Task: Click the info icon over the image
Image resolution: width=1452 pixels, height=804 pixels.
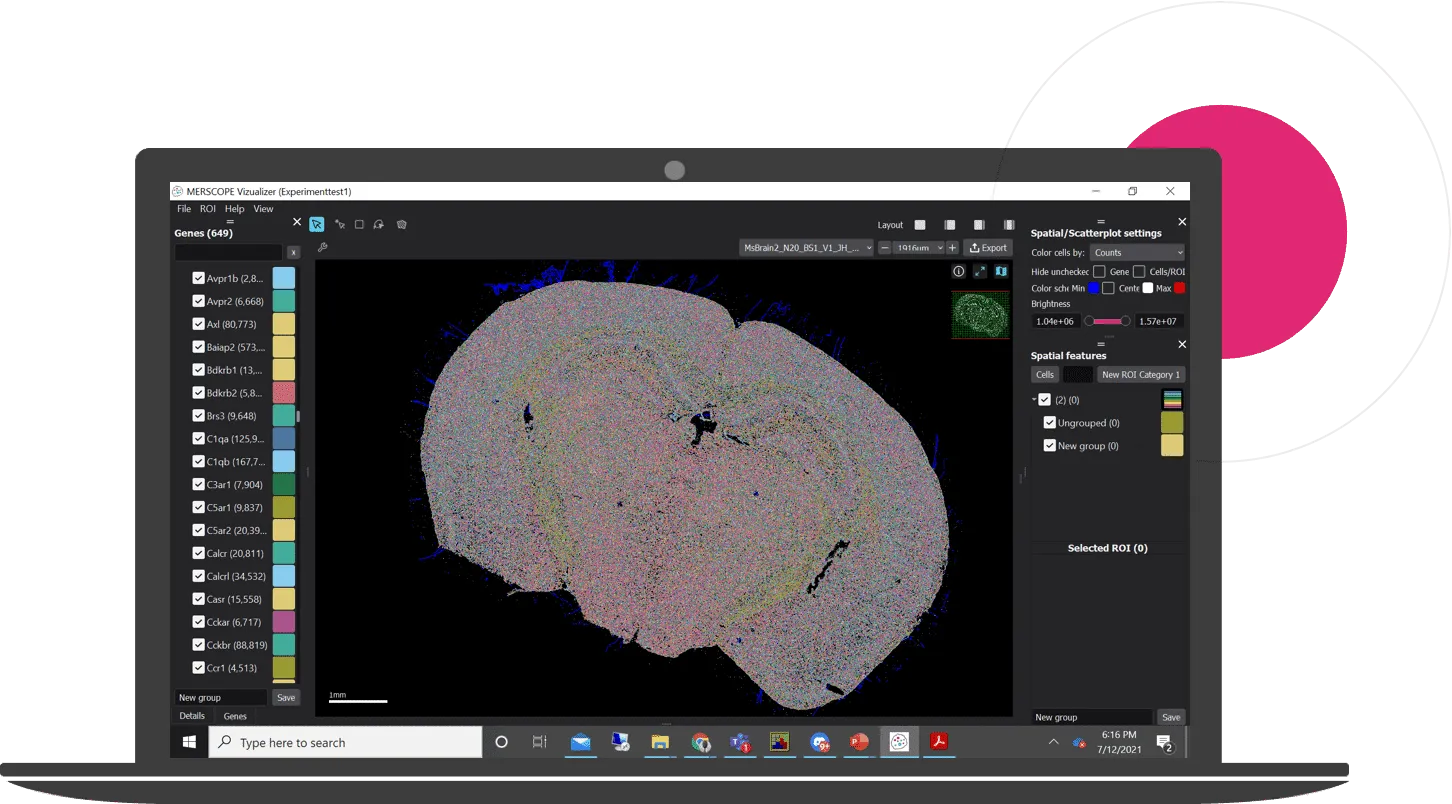Action: [x=958, y=271]
